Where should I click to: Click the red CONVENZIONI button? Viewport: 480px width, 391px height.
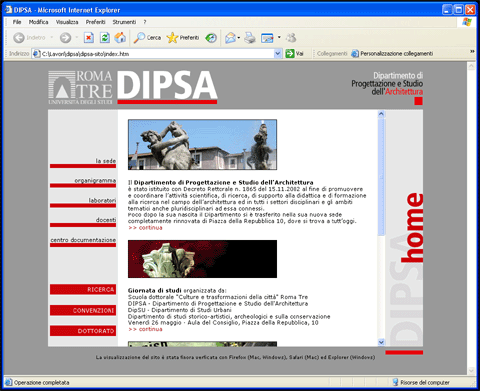click(x=83, y=310)
